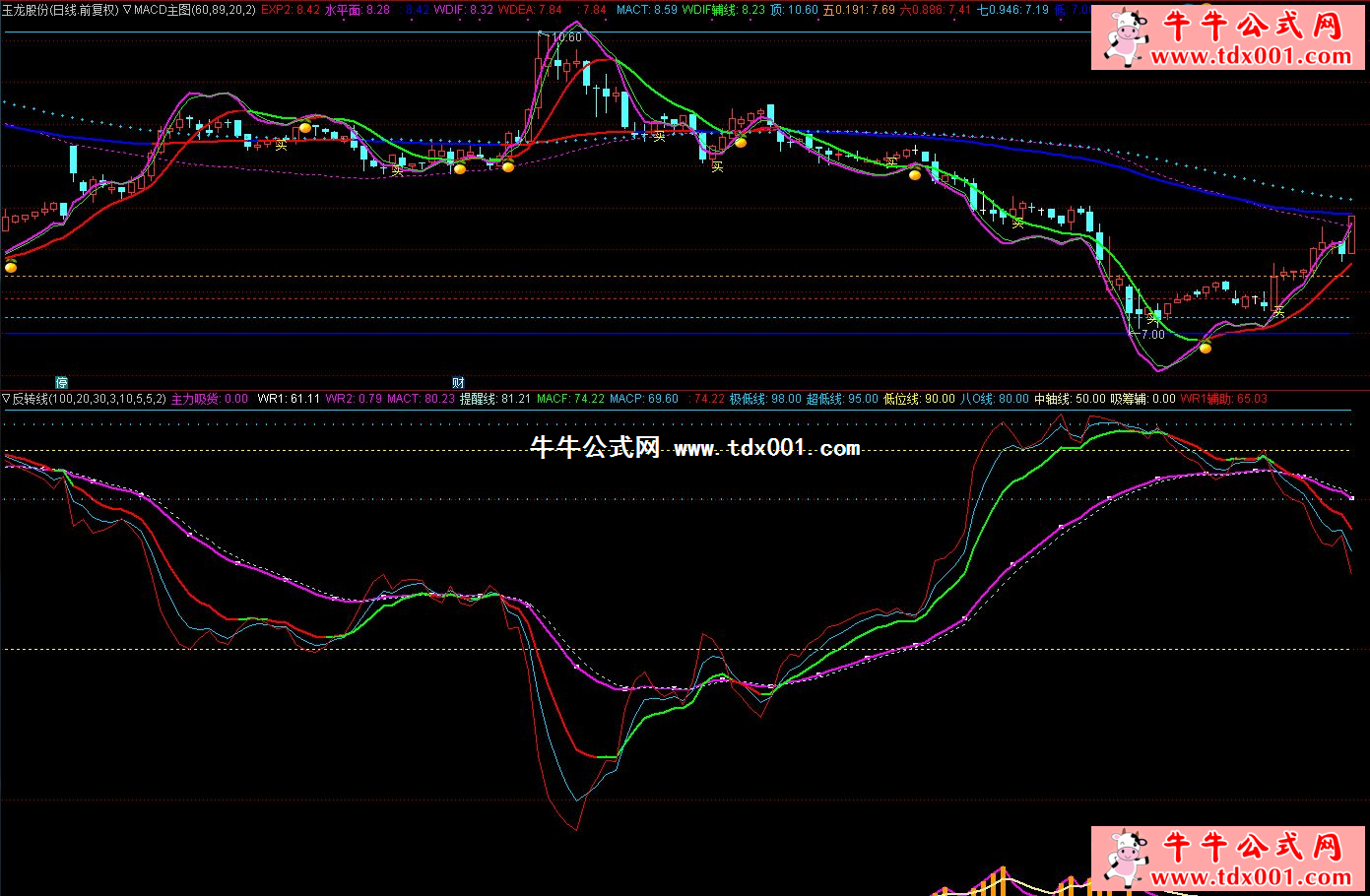
Task: Click the EXP2: 8.42 readout
Action: [x=291, y=10]
